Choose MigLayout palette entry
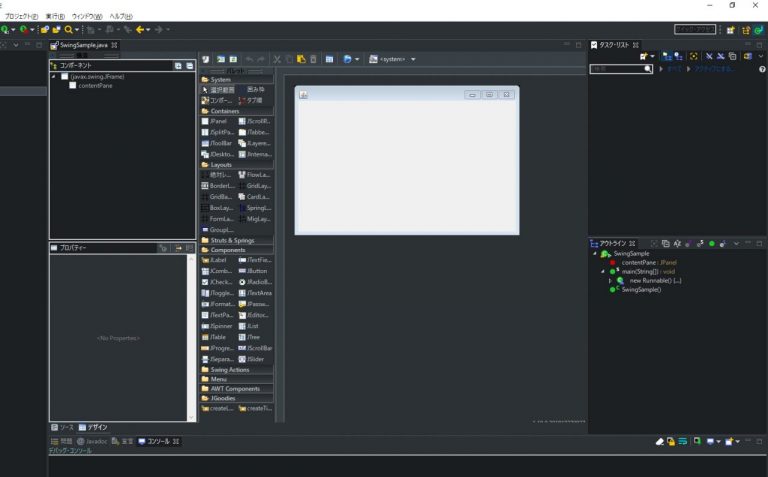 (x=254, y=219)
